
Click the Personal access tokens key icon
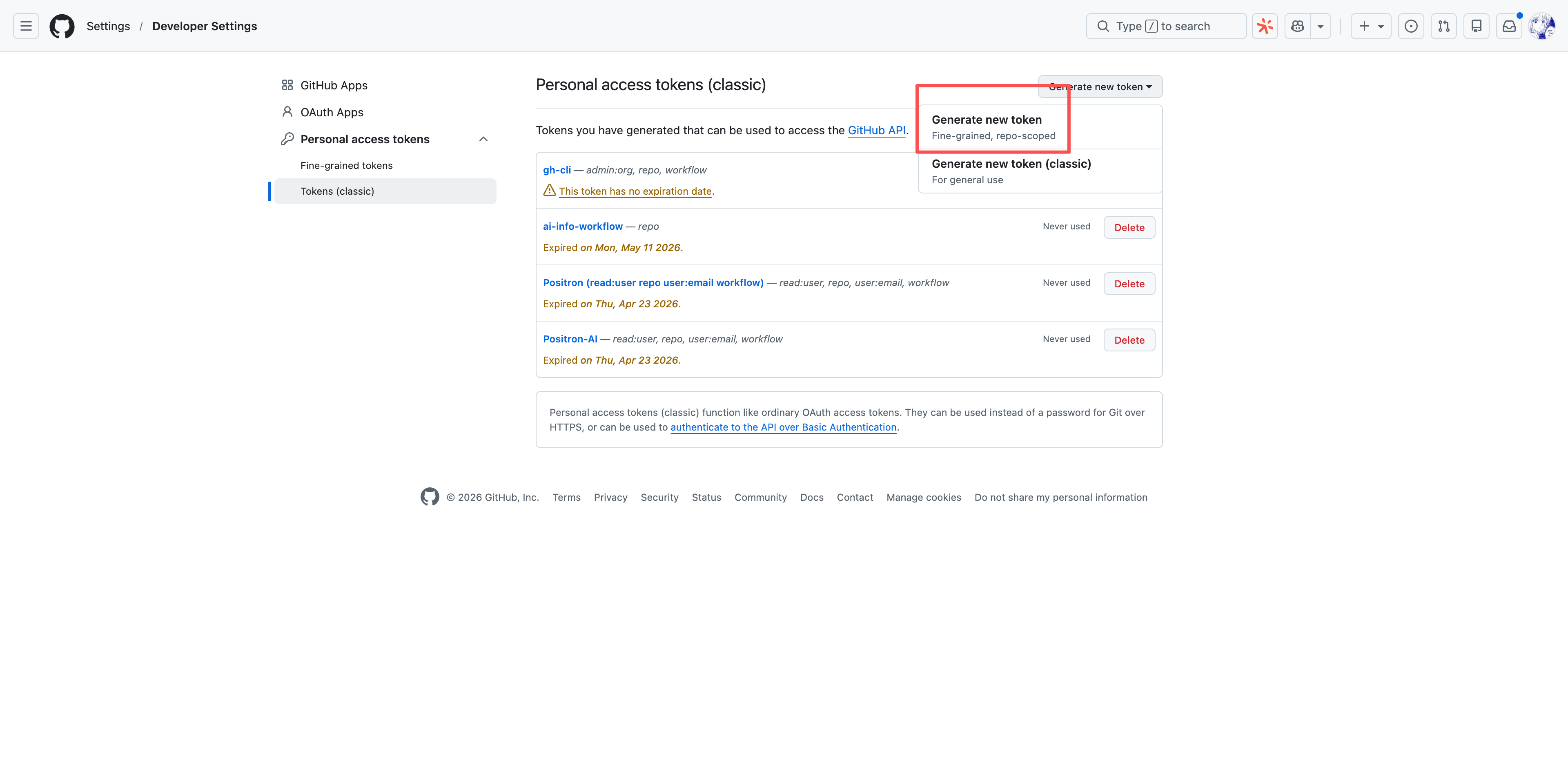point(287,139)
